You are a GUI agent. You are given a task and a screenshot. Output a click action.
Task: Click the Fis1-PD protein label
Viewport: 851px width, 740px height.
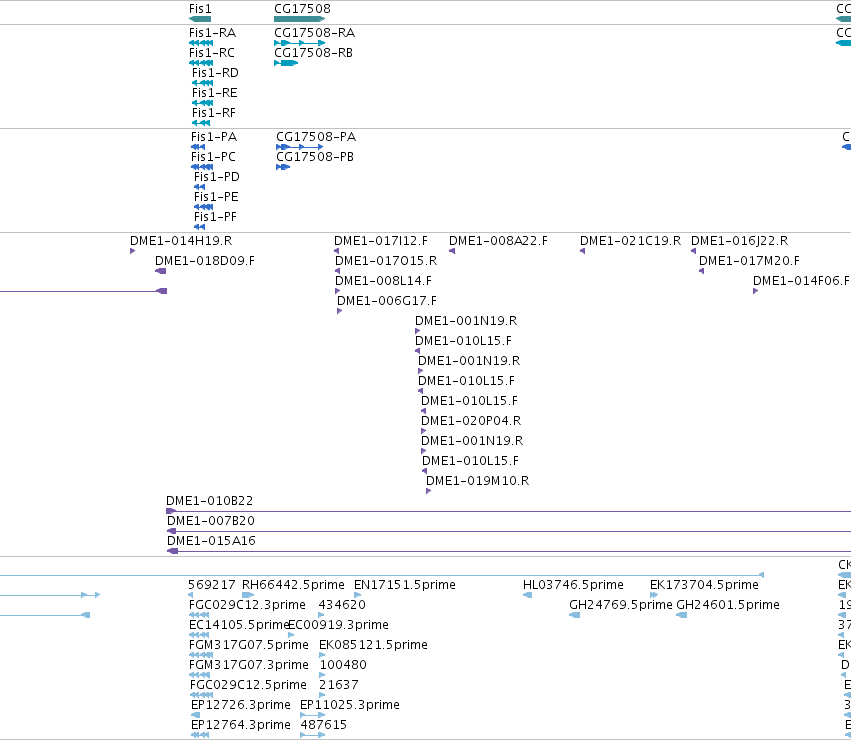click(x=217, y=177)
